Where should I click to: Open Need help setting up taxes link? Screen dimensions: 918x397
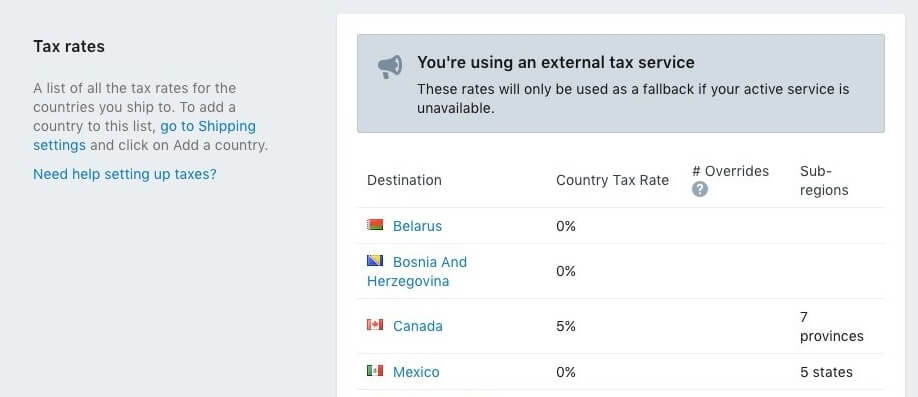tap(125, 174)
